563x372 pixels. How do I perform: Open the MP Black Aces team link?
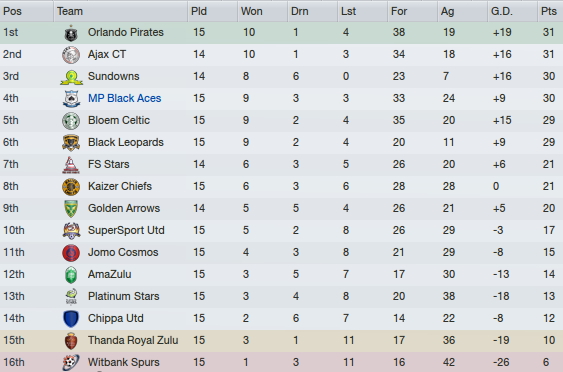tap(125, 98)
